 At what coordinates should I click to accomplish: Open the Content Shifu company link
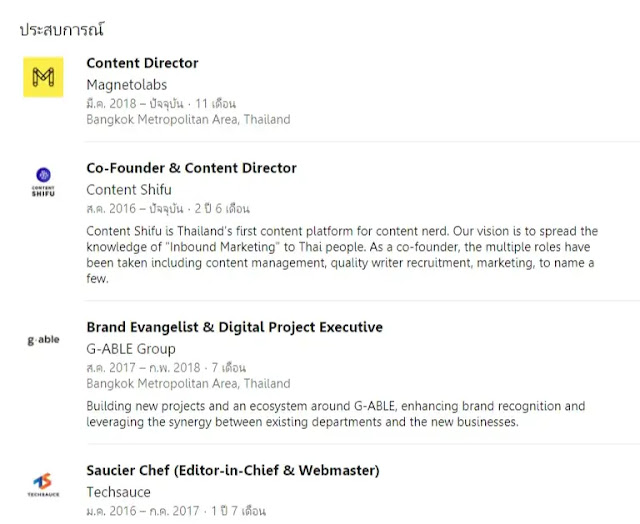tap(129, 189)
